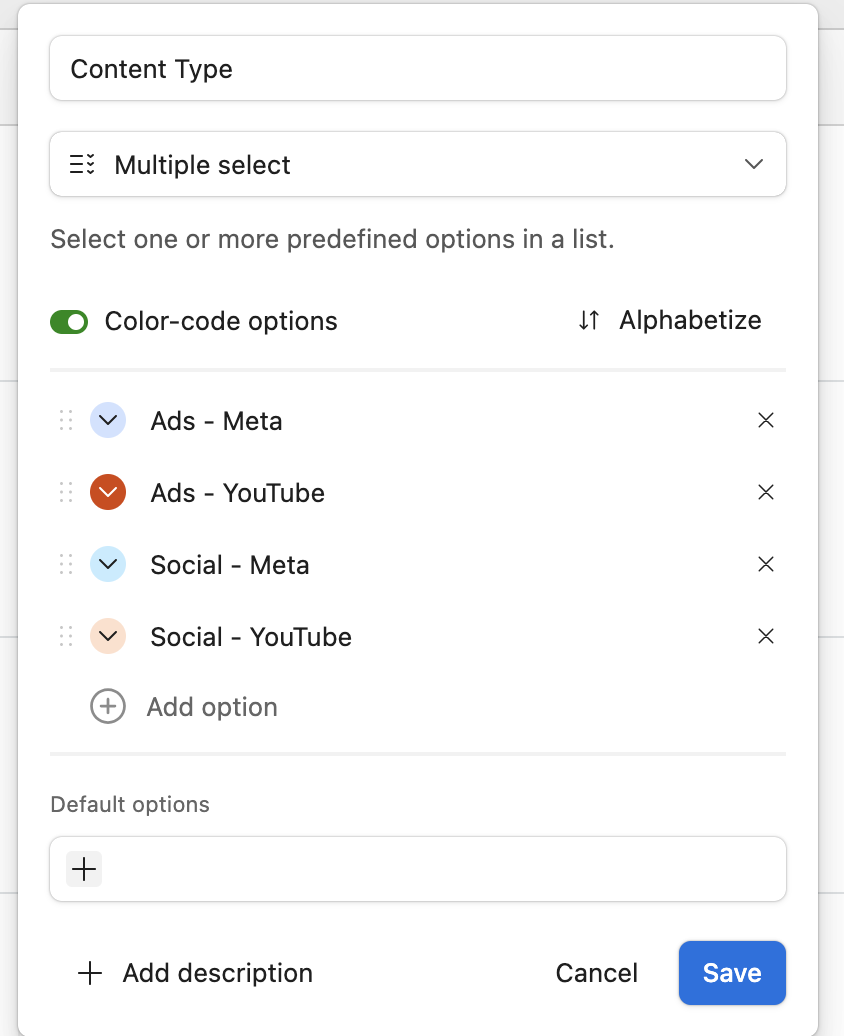The image size is (844, 1036).
Task: Change the Social - Meta option color
Action: coord(108,565)
